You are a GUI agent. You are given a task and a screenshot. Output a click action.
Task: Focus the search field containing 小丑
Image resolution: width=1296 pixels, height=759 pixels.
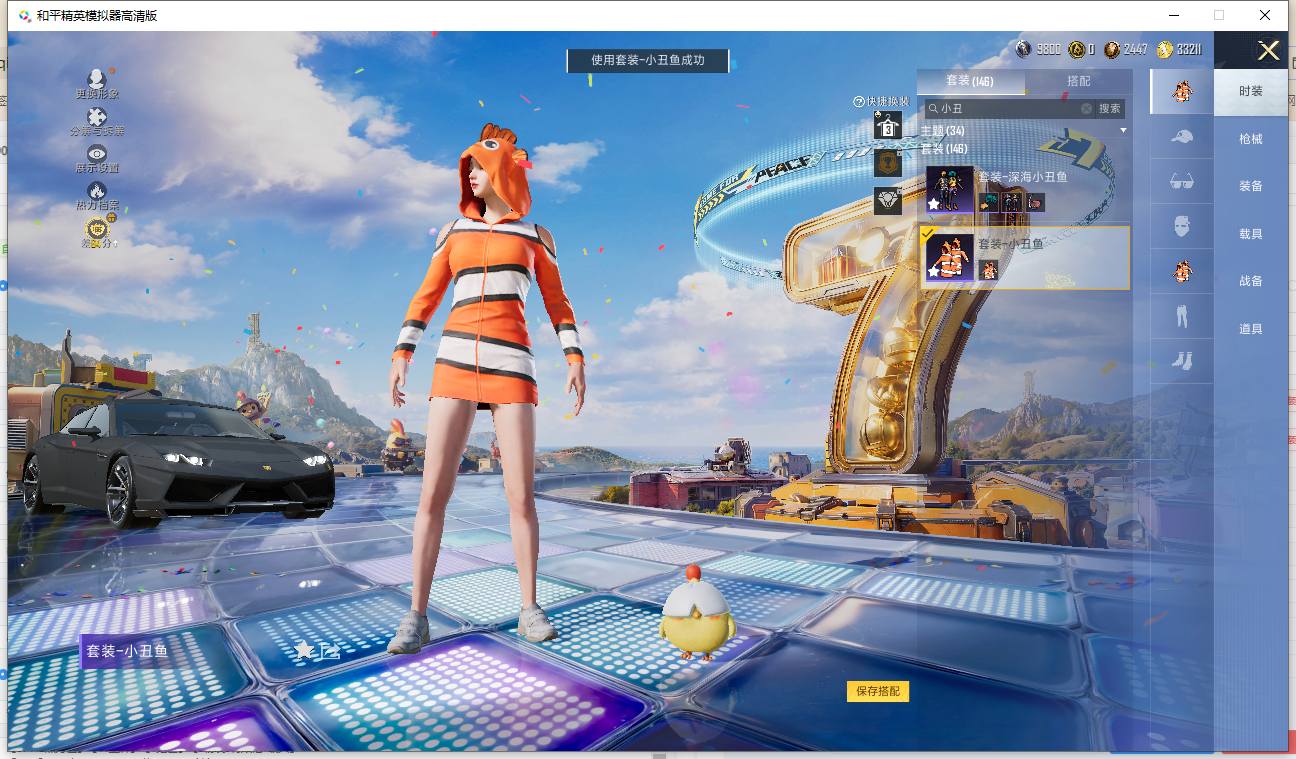coord(1009,108)
